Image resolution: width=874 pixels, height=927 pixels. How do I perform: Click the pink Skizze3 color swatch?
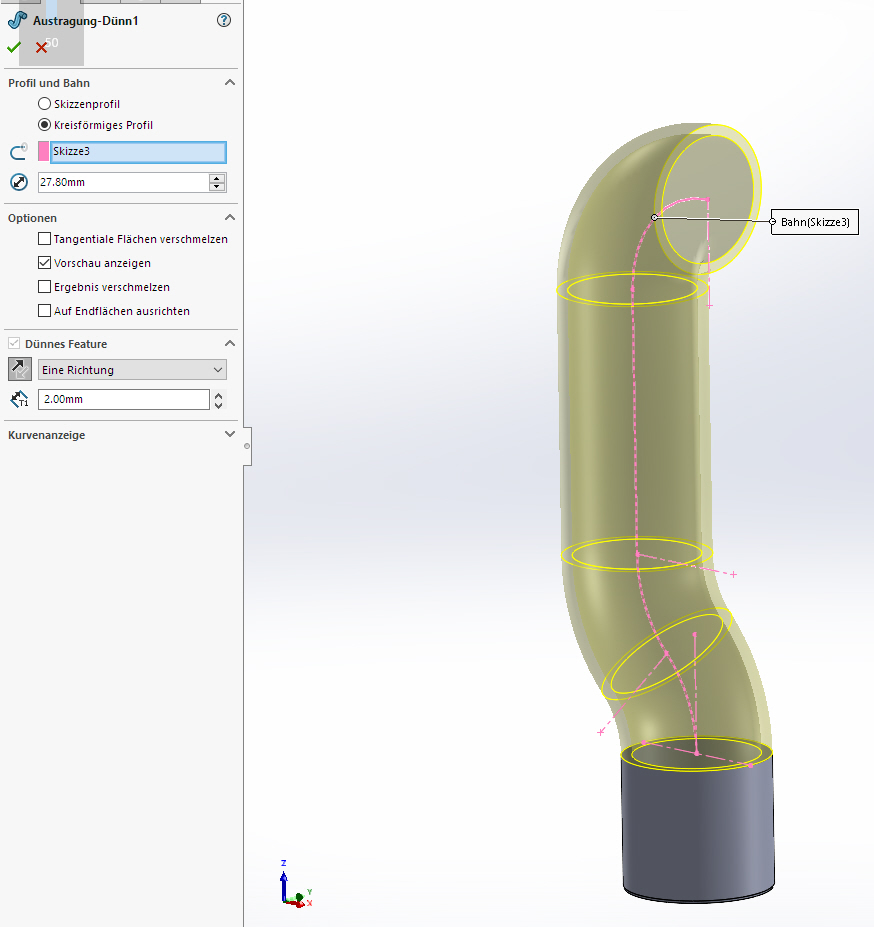[43, 152]
